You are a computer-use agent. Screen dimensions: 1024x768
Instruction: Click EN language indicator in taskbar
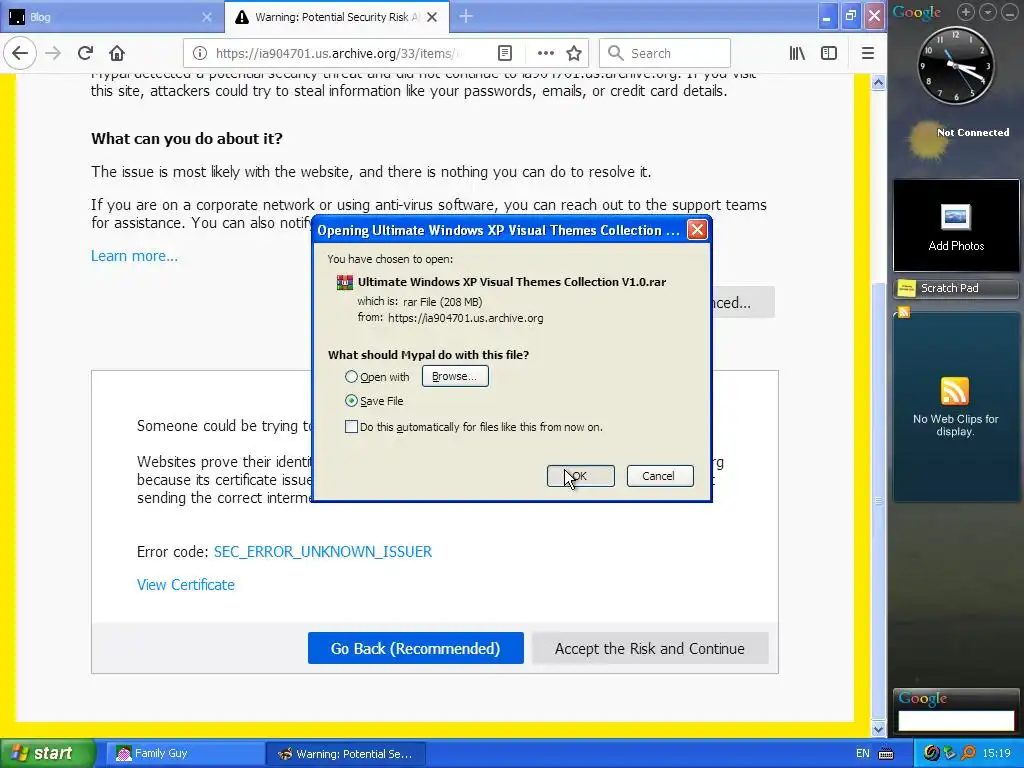point(863,754)
